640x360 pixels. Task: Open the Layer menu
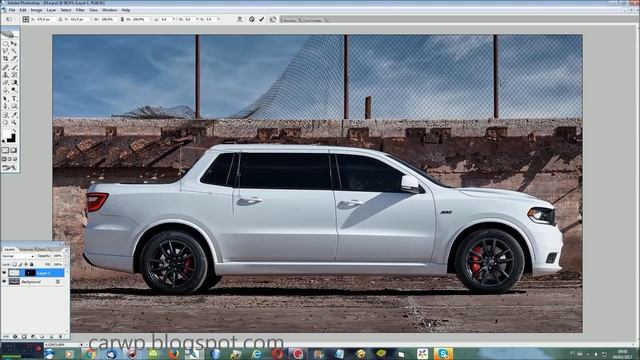(51, 10)
